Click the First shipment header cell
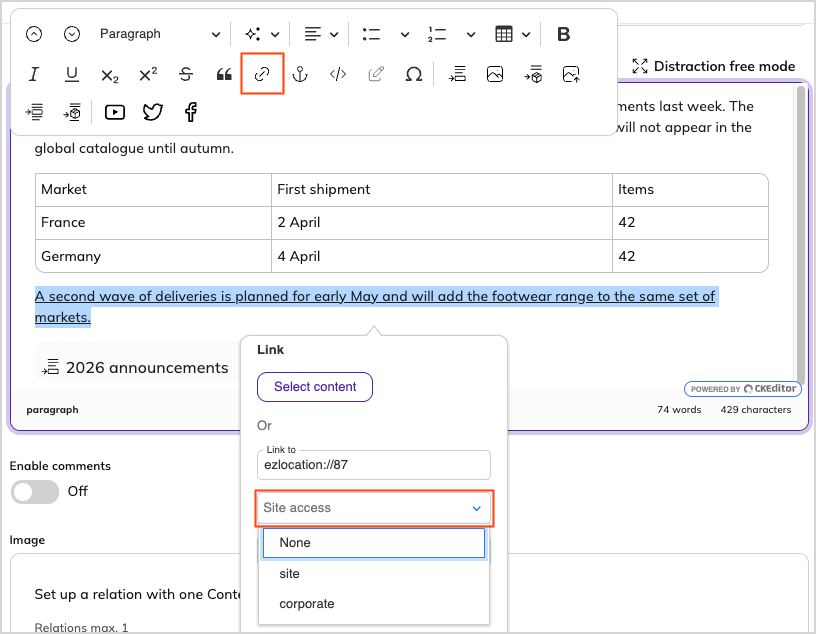Viewport: 816px width, 634px height. coord(442,190)
